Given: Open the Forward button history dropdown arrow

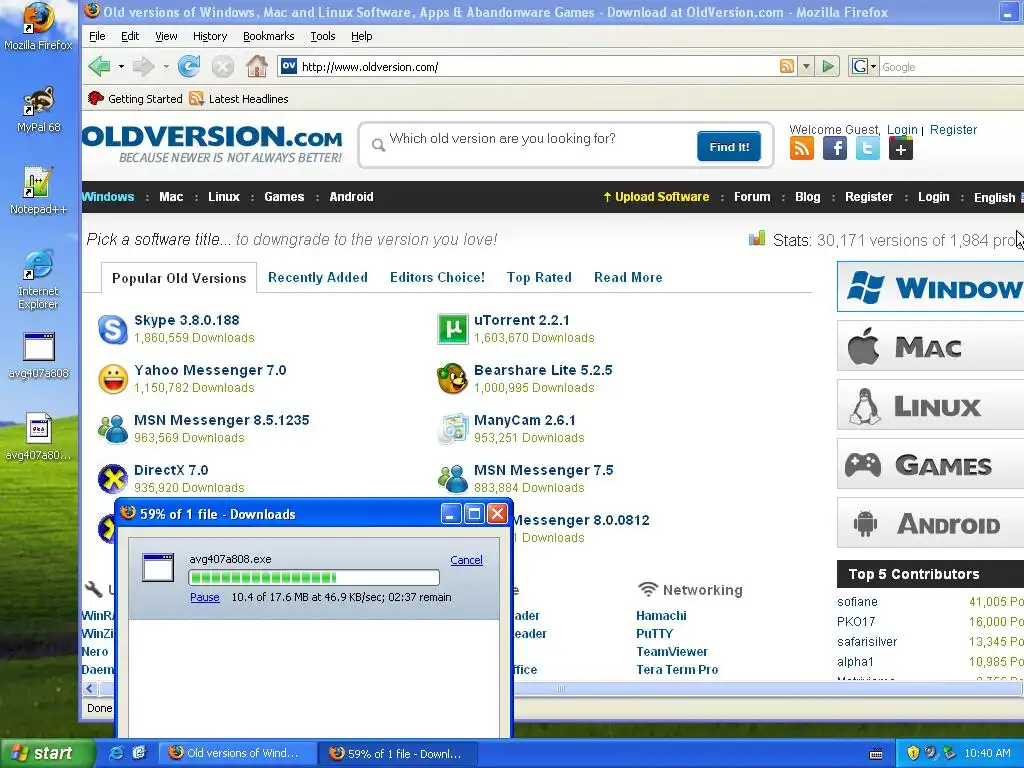Looking at the screenshot, I should click(166, 67).
